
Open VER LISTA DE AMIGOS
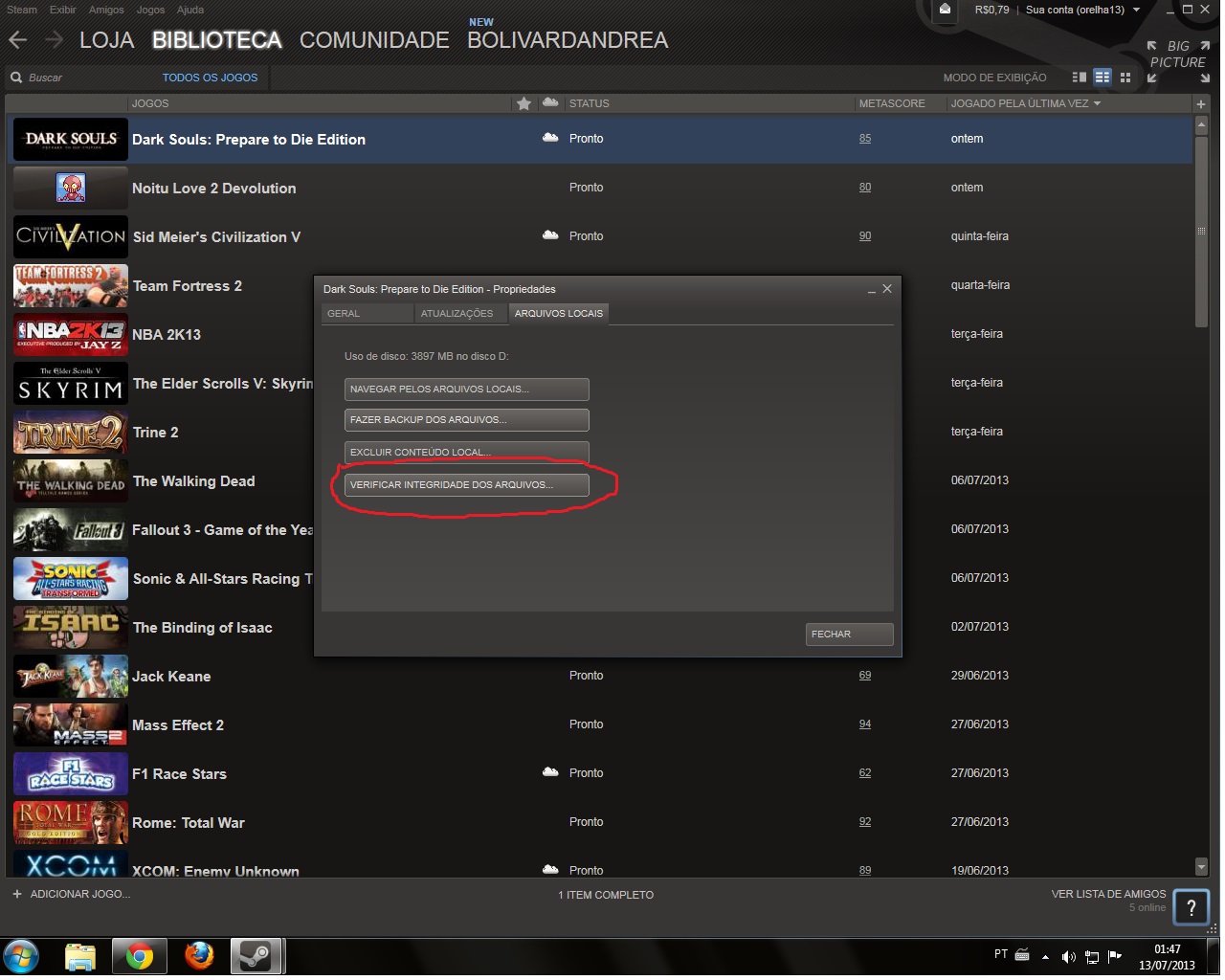(1108, 894)
